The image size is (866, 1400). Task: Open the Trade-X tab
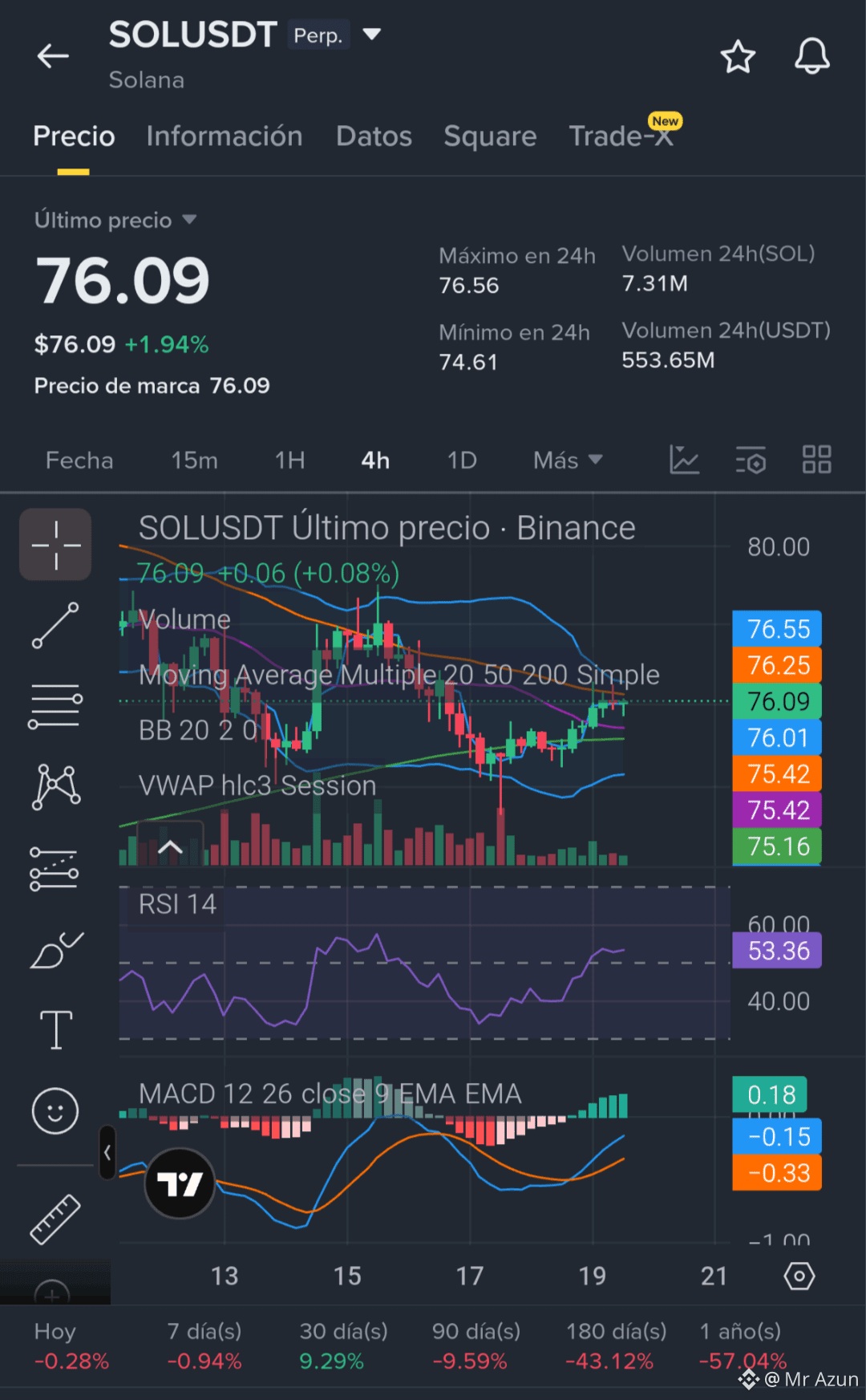point(621,135)
